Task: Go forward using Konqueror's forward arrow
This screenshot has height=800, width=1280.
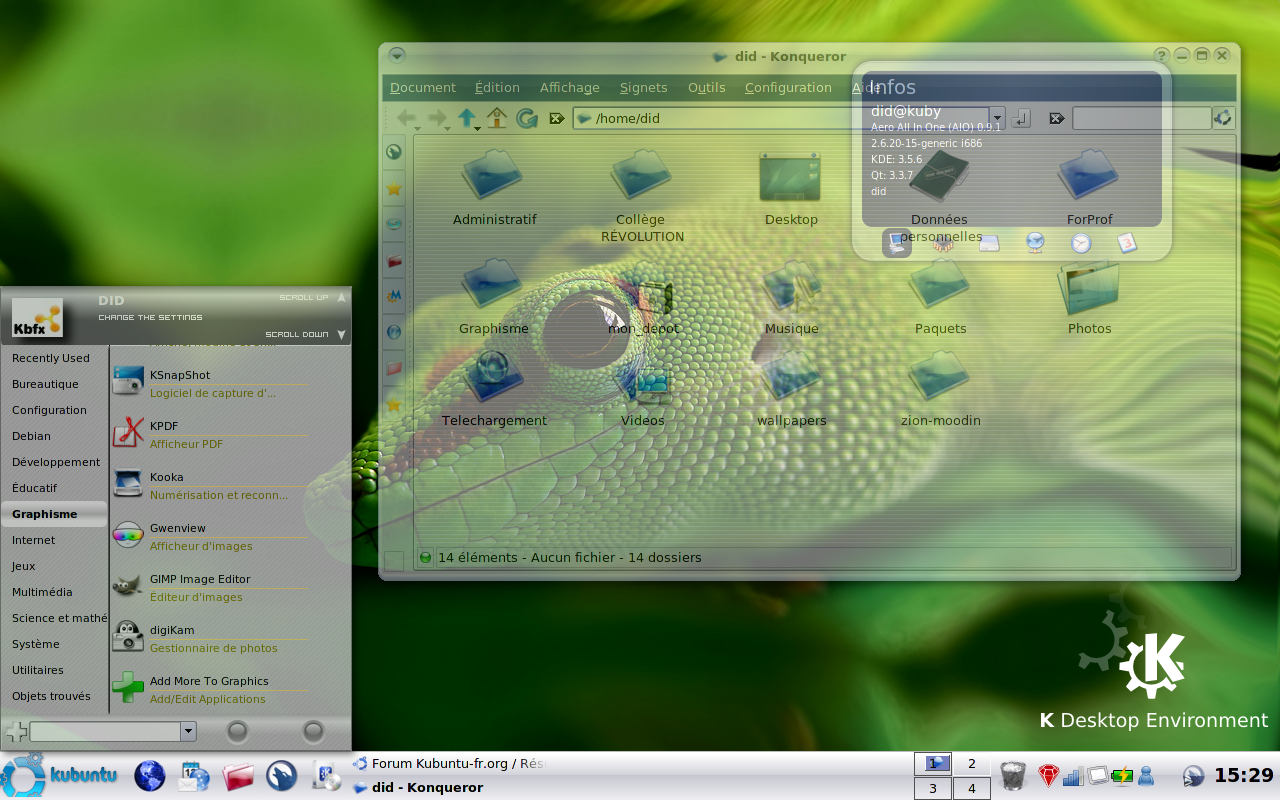Action: coord(437,118)
